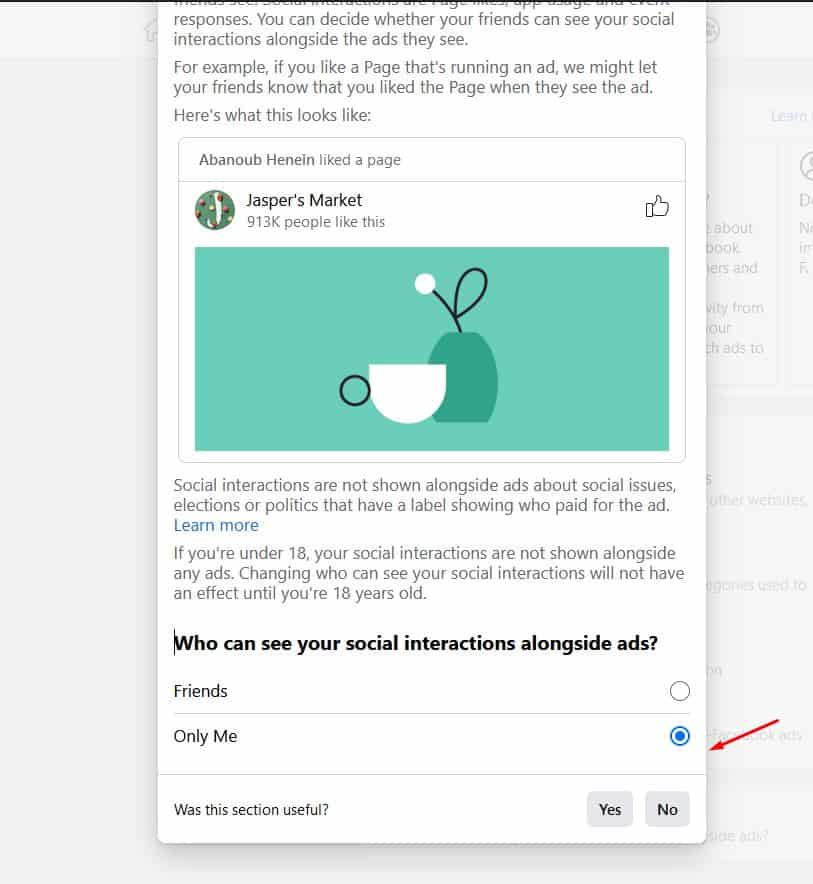
Task: Select the radio button next to Friends
Action: pos(680,691)
